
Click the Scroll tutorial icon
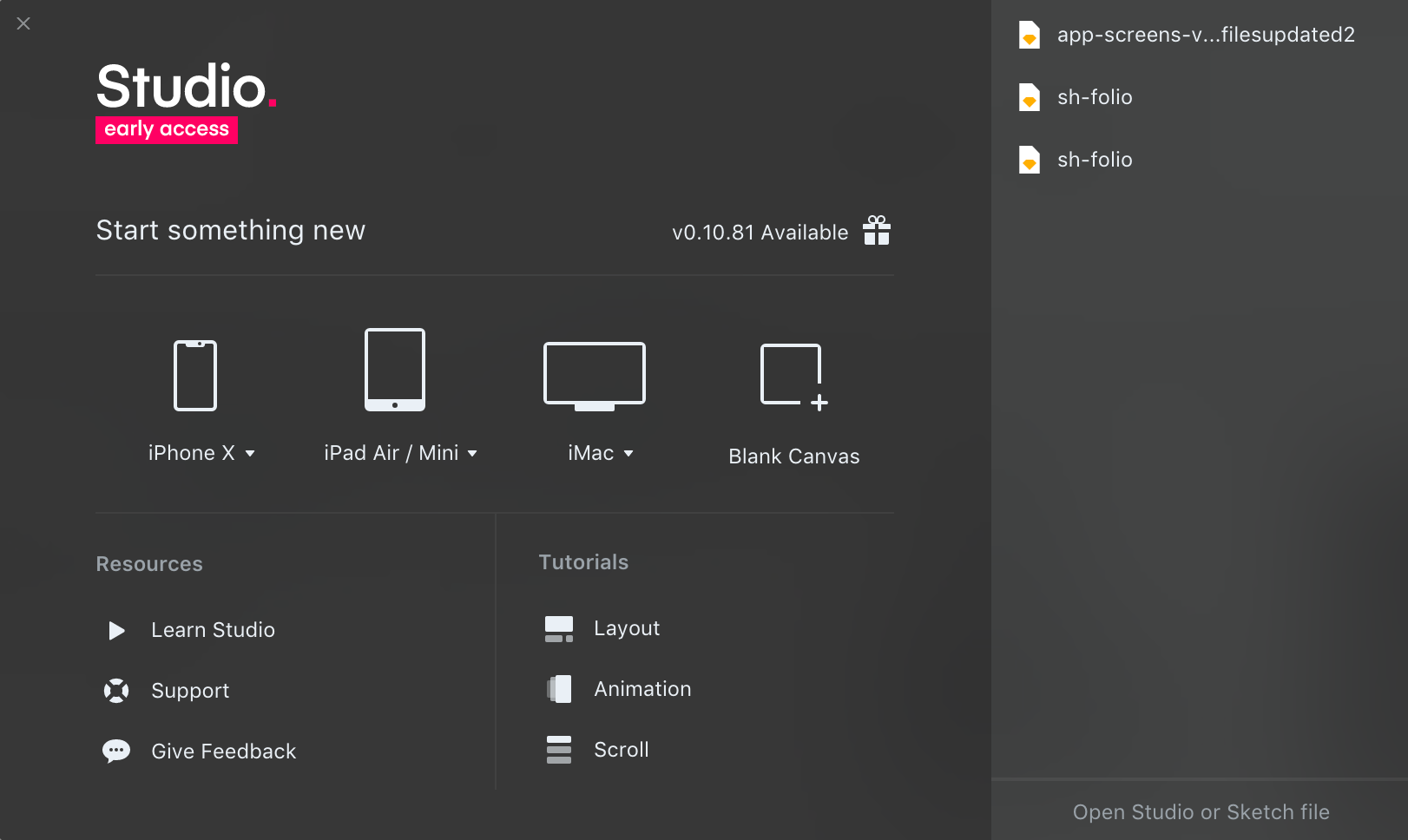[559, 750]
